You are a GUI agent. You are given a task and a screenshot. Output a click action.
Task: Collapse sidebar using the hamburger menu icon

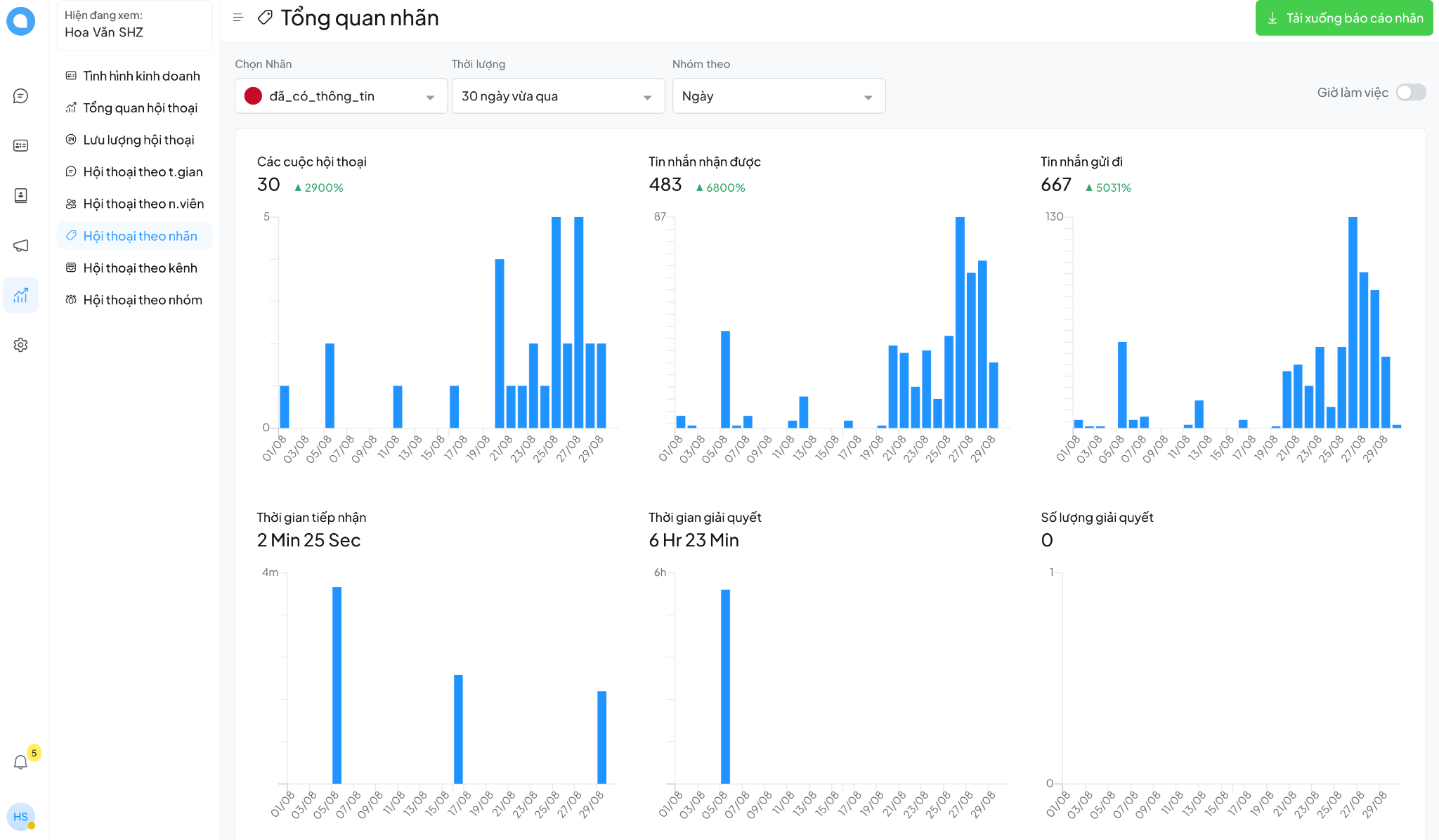(x=238, y=18)
